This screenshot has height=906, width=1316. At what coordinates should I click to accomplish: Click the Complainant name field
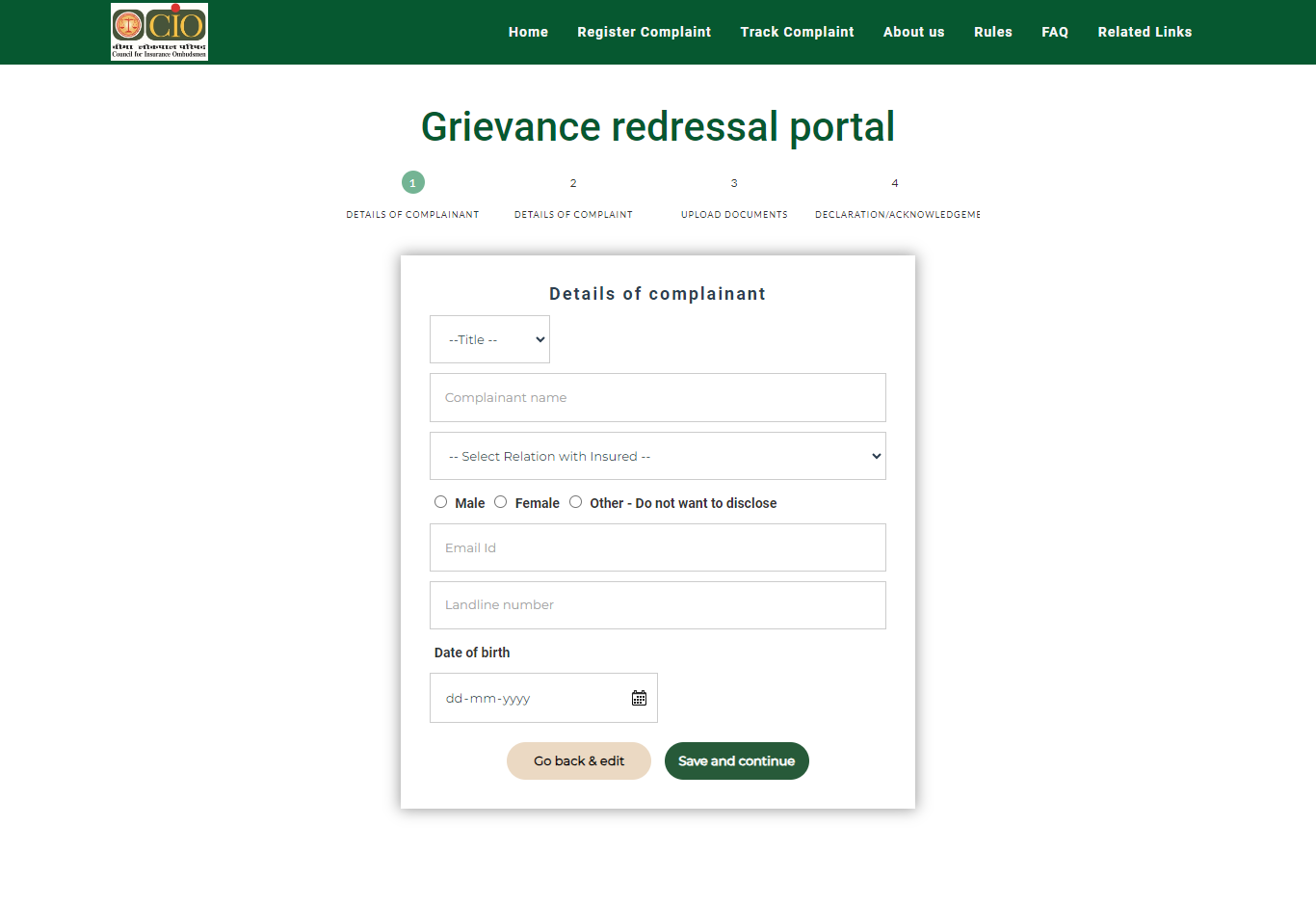click(657, 397)
